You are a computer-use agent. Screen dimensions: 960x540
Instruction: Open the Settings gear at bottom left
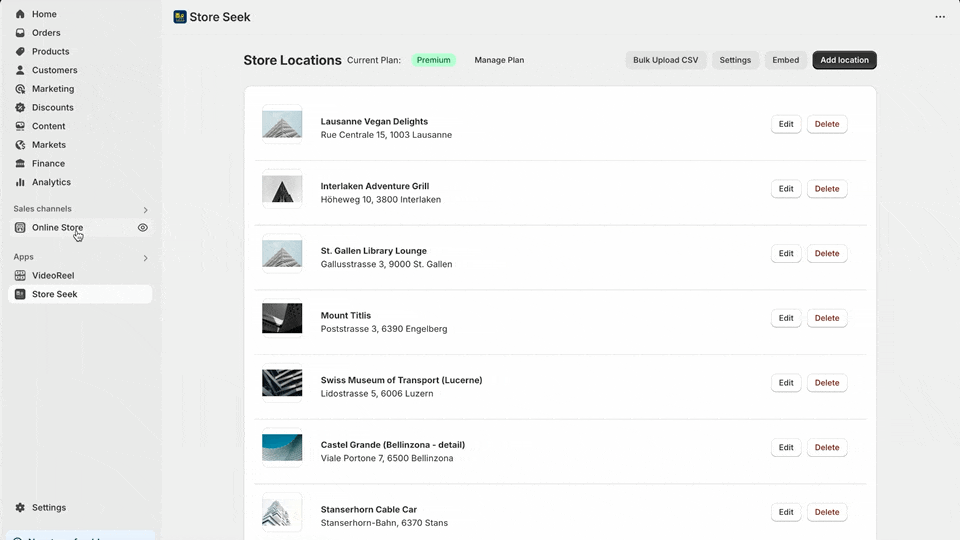[20, 508]
